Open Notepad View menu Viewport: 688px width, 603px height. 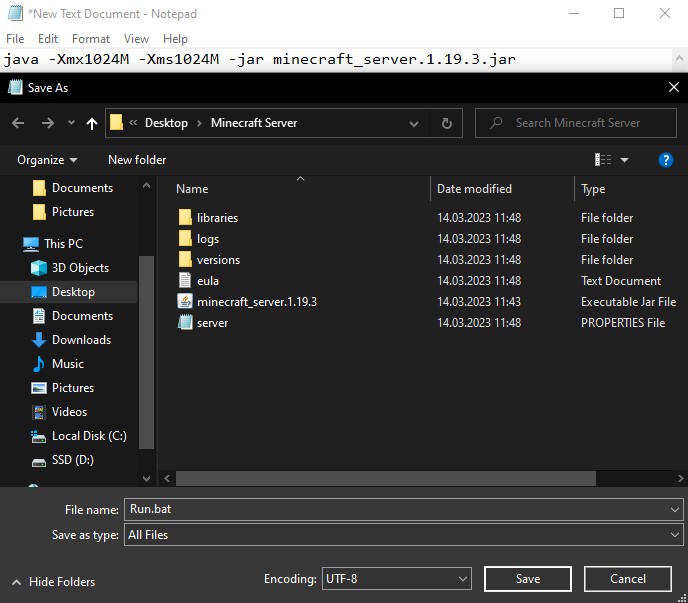[x=136, y=39]
